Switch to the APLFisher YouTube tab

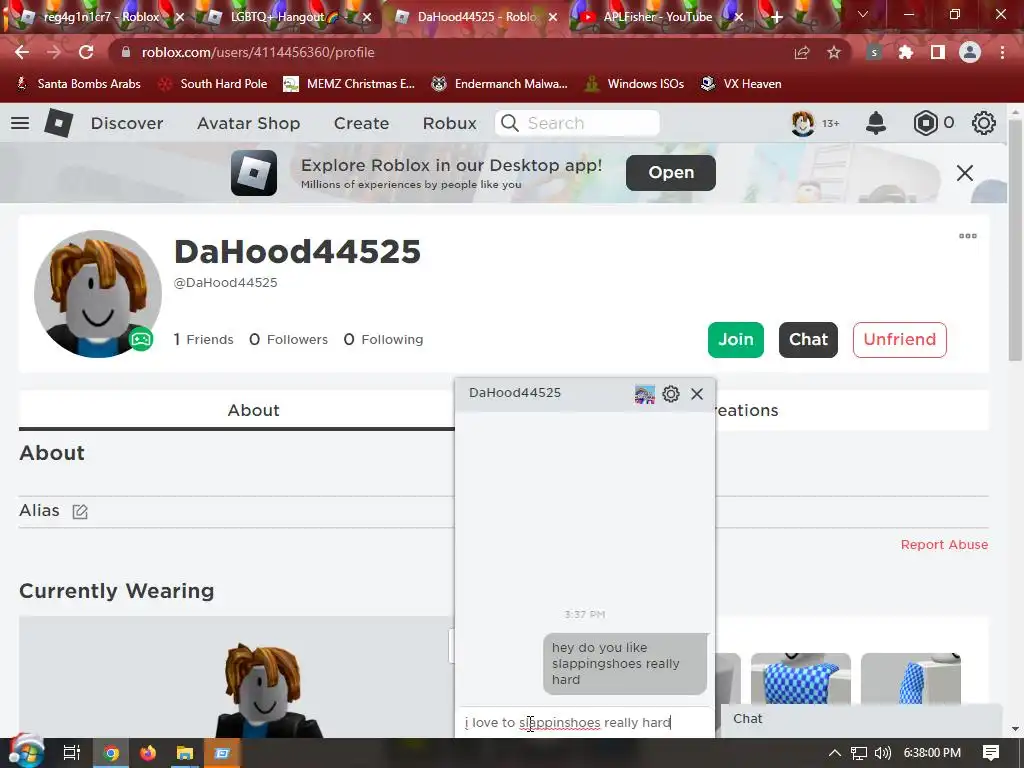[x=657, y=17]
